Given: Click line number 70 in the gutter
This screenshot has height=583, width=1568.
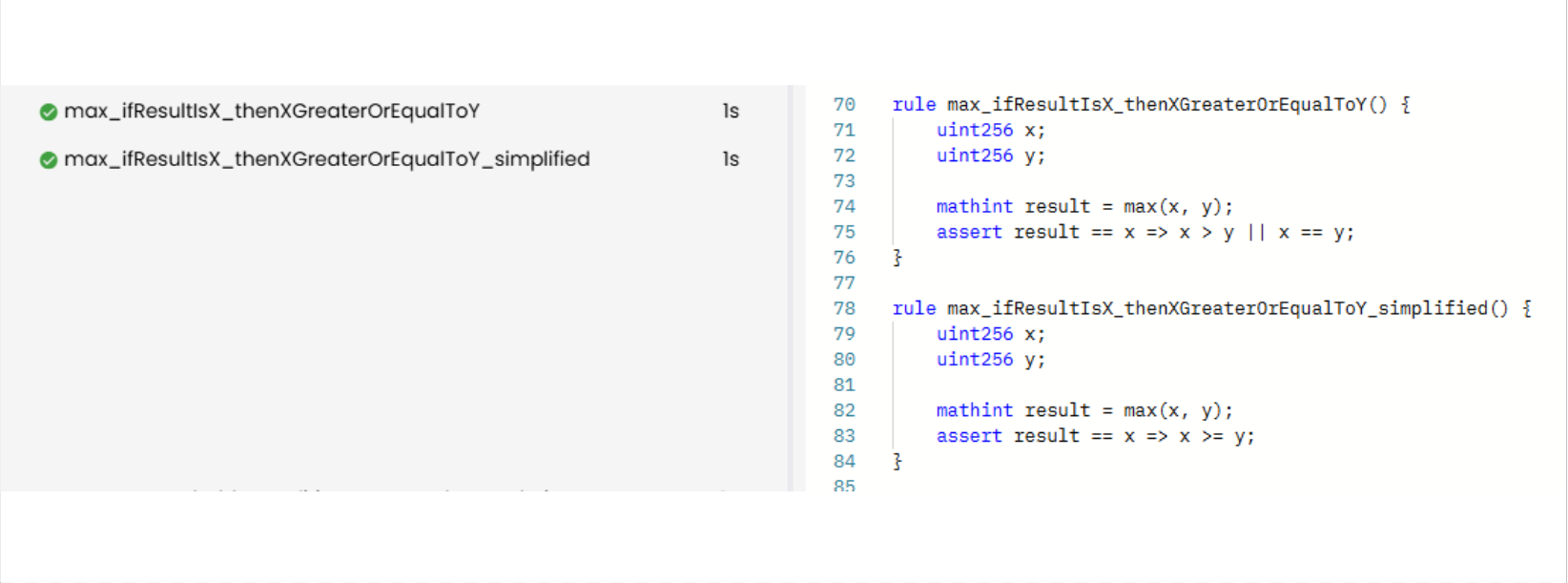Looking at the screenshot, I should (844, 105).
